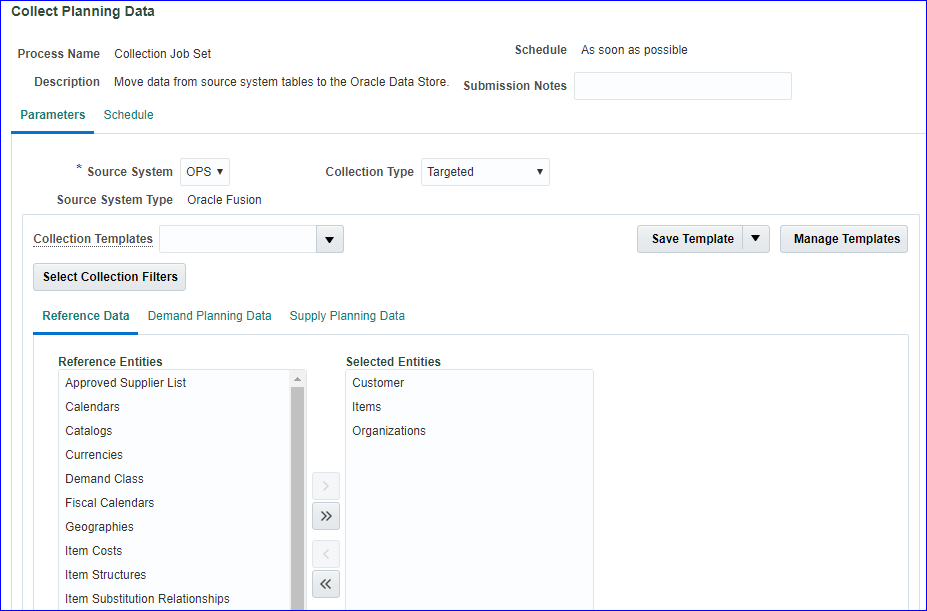The height and width of the screenshot is (611, 927).
Task: Open the Source System dropdown
Action: point(205,172)
